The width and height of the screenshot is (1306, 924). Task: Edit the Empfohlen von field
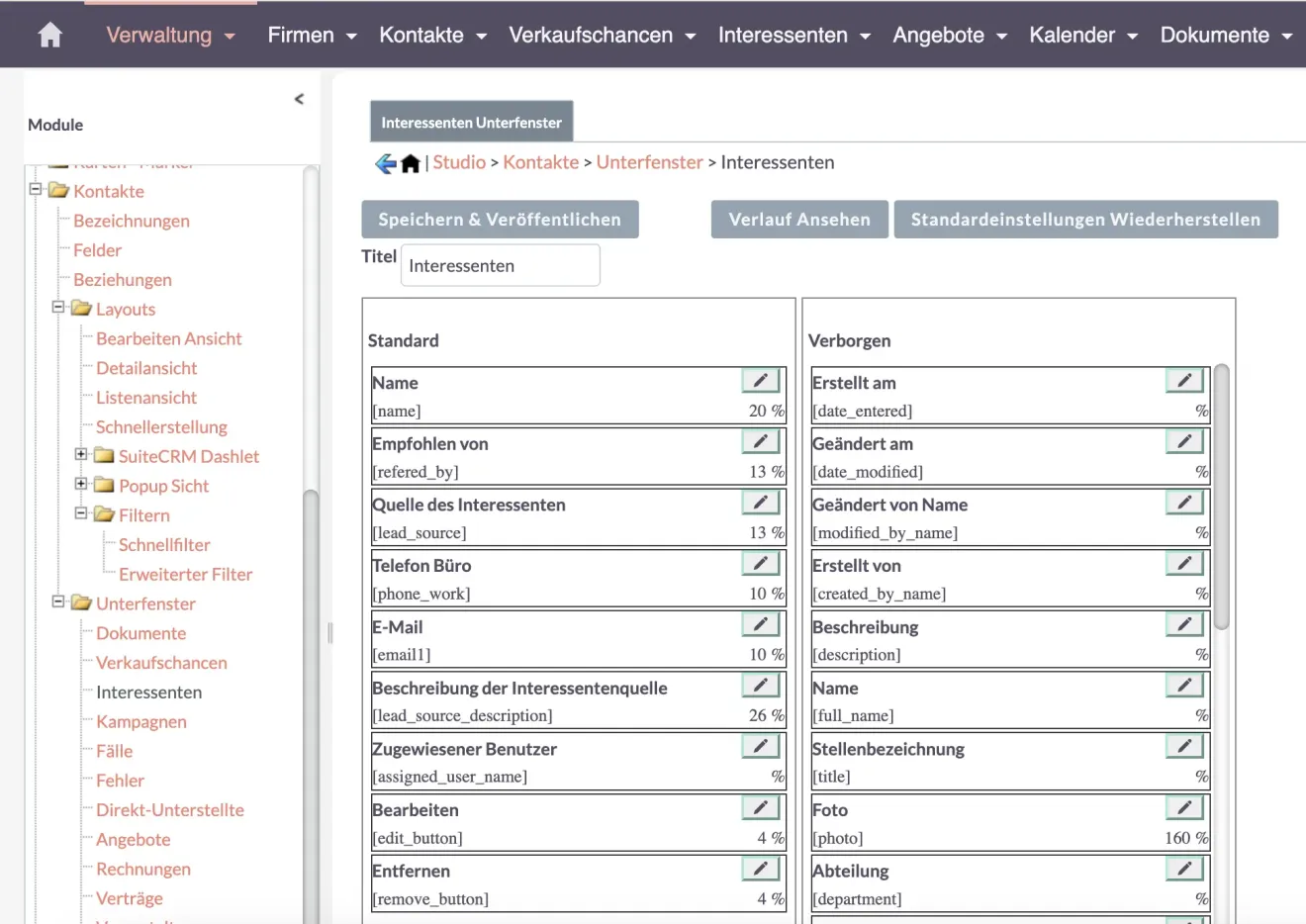click(x=760, y=441)
